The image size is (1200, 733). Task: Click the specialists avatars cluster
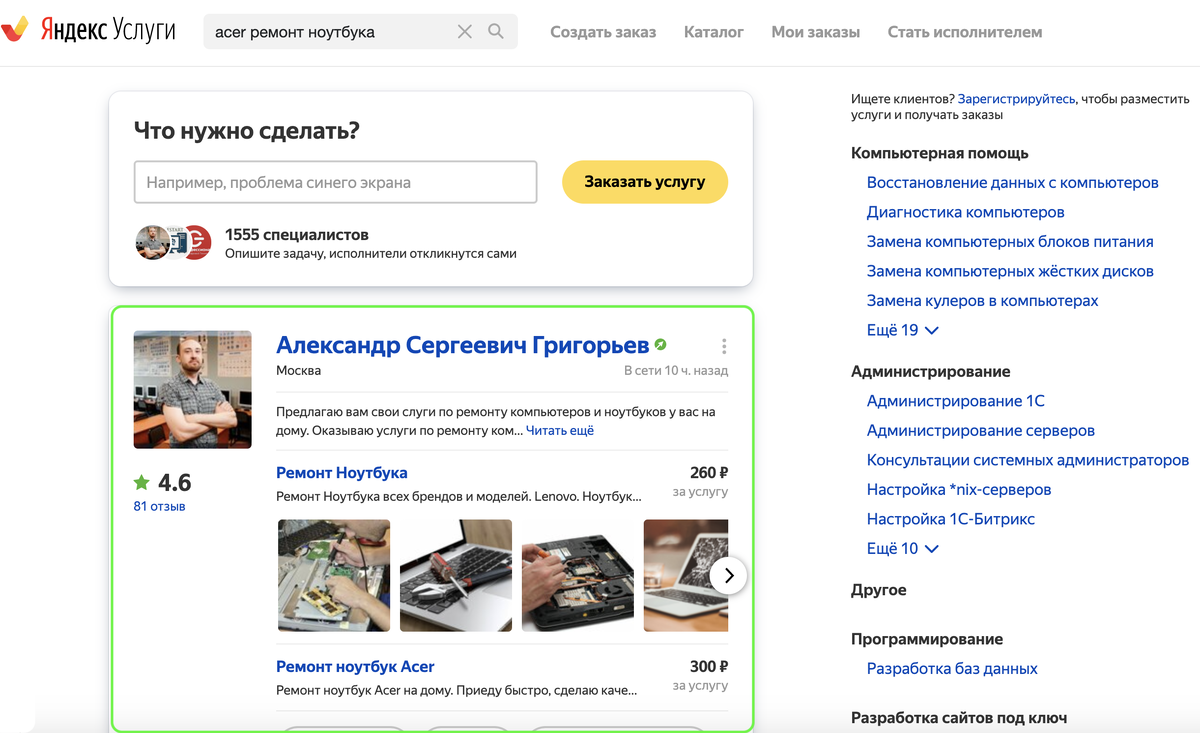(x=174, y=243)
